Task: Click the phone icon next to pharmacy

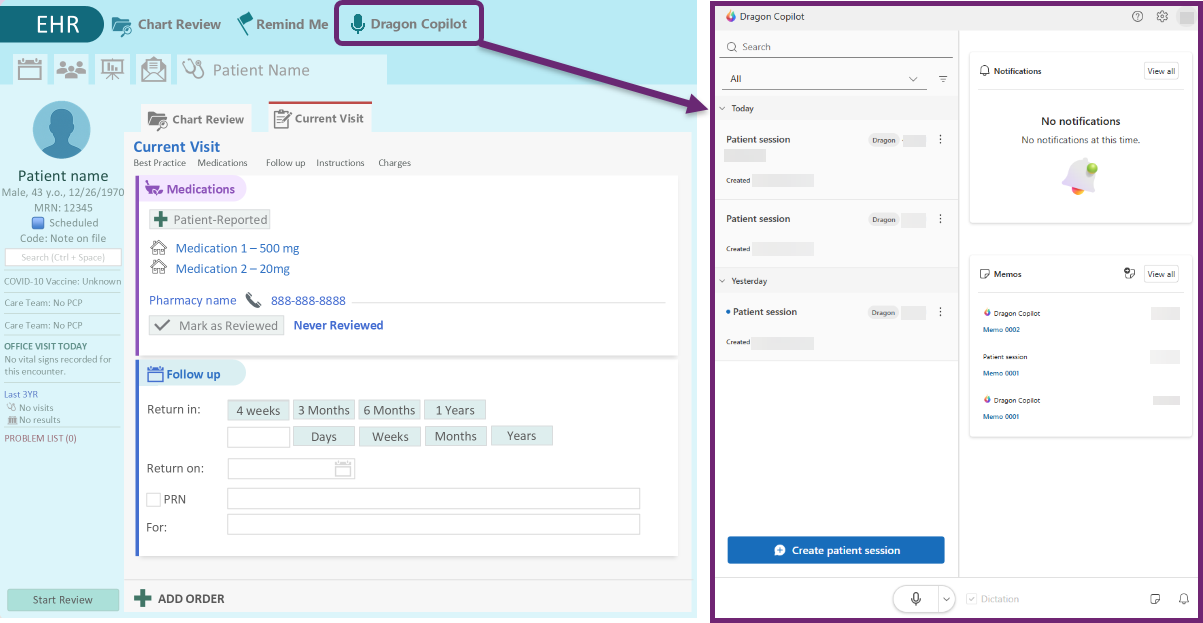Action: pos(253,300)
